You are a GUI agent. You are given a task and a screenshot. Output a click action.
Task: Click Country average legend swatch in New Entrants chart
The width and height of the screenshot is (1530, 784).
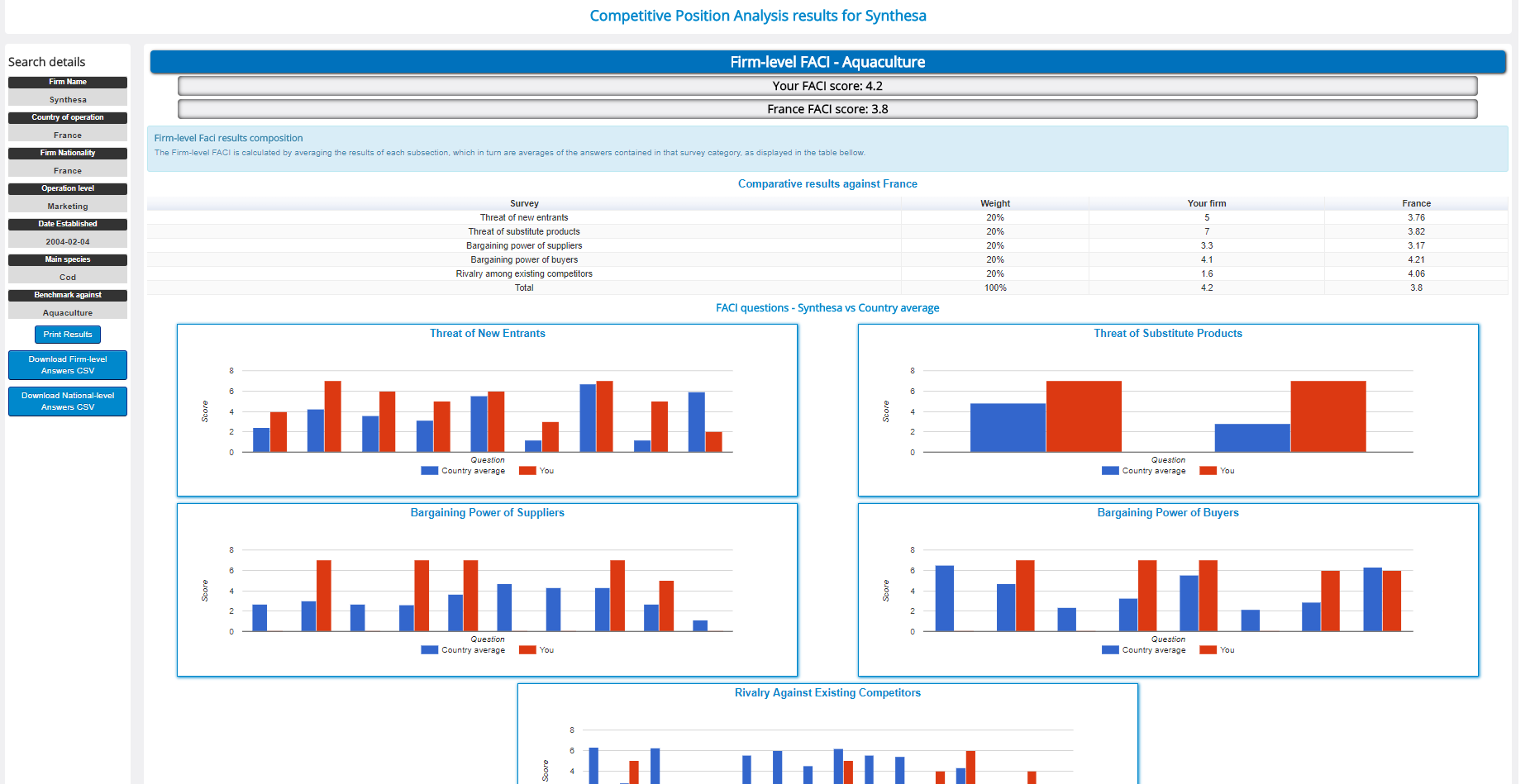(x=430, y=471)
